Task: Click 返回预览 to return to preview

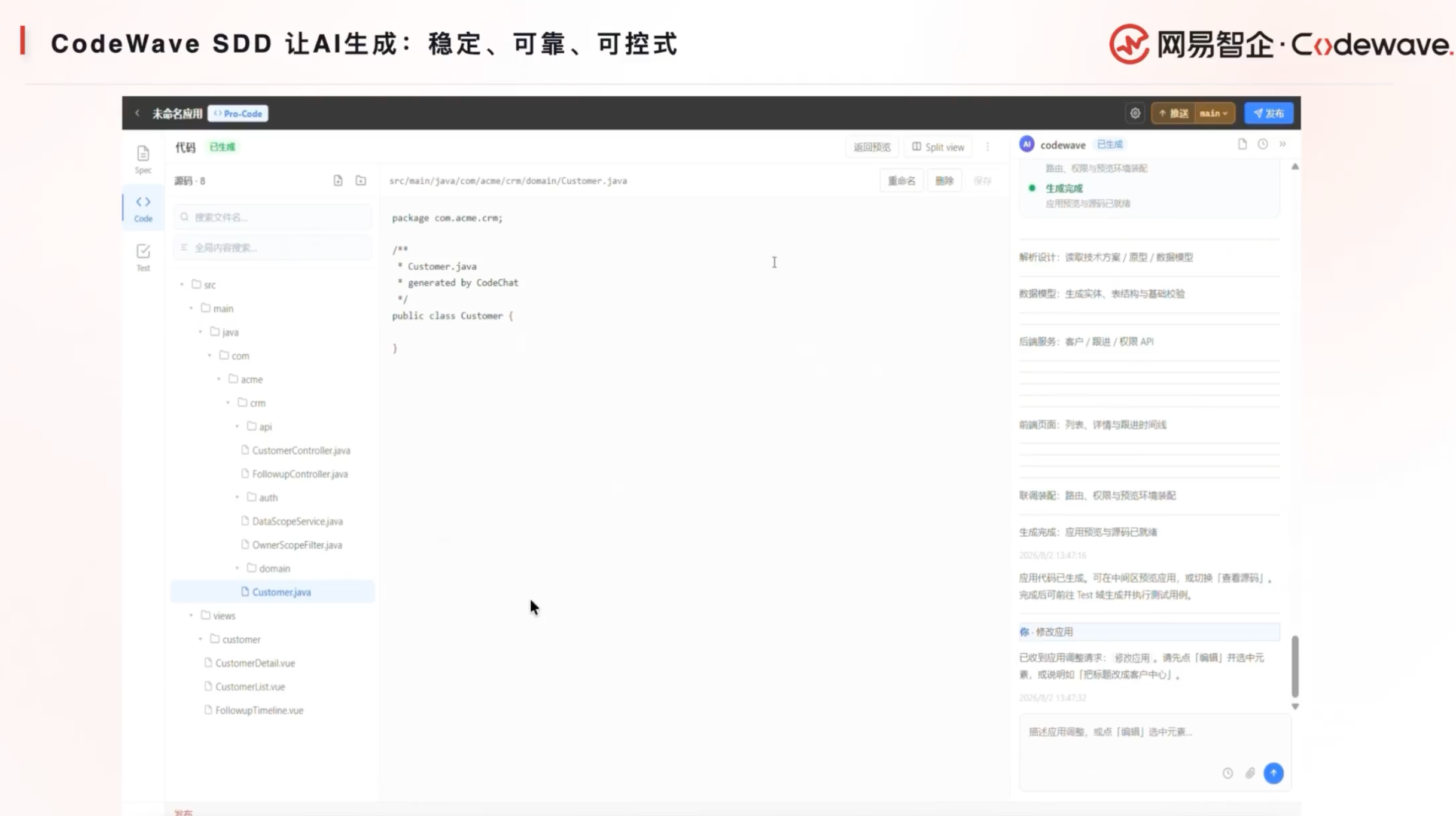Action: coord(872,147)
